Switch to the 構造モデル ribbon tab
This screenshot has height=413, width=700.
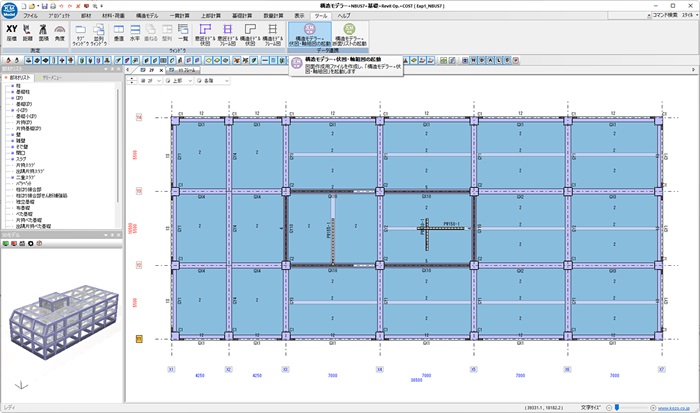point(141,17)
